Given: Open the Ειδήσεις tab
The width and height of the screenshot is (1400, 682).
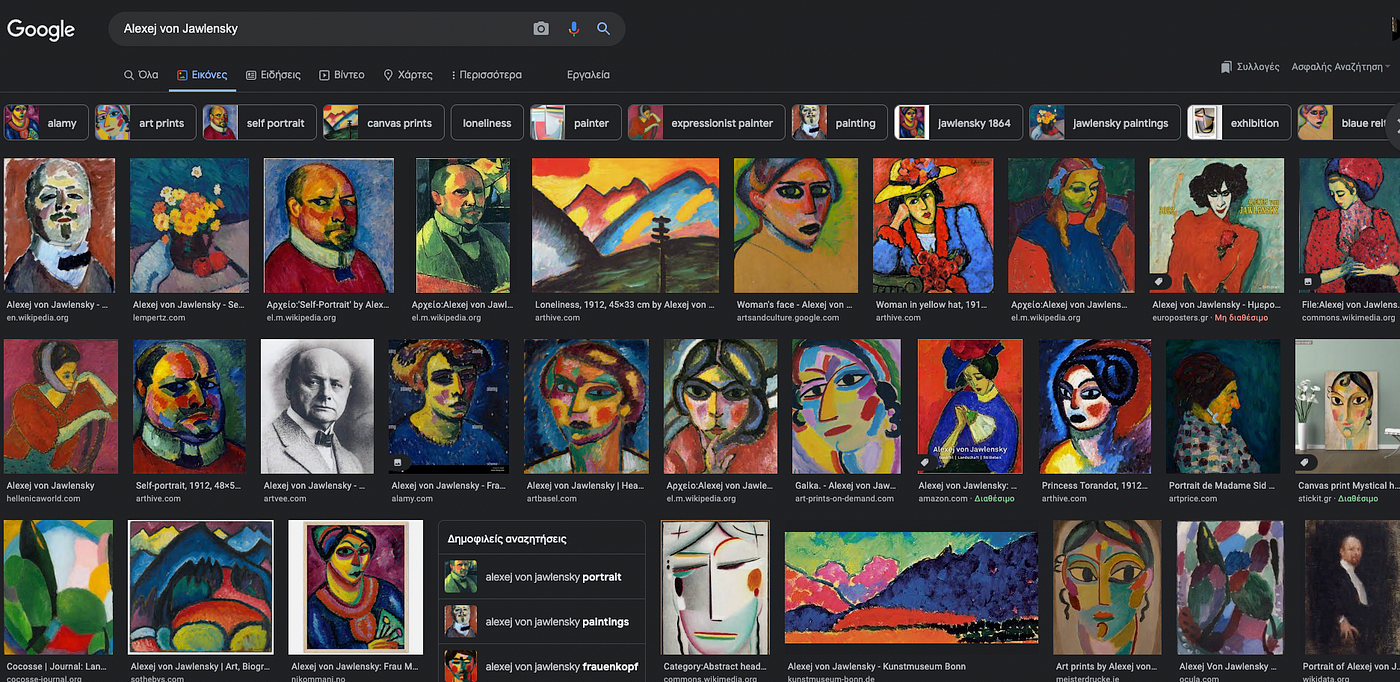Looking at the screenshot, I should [x=273, y=75].
